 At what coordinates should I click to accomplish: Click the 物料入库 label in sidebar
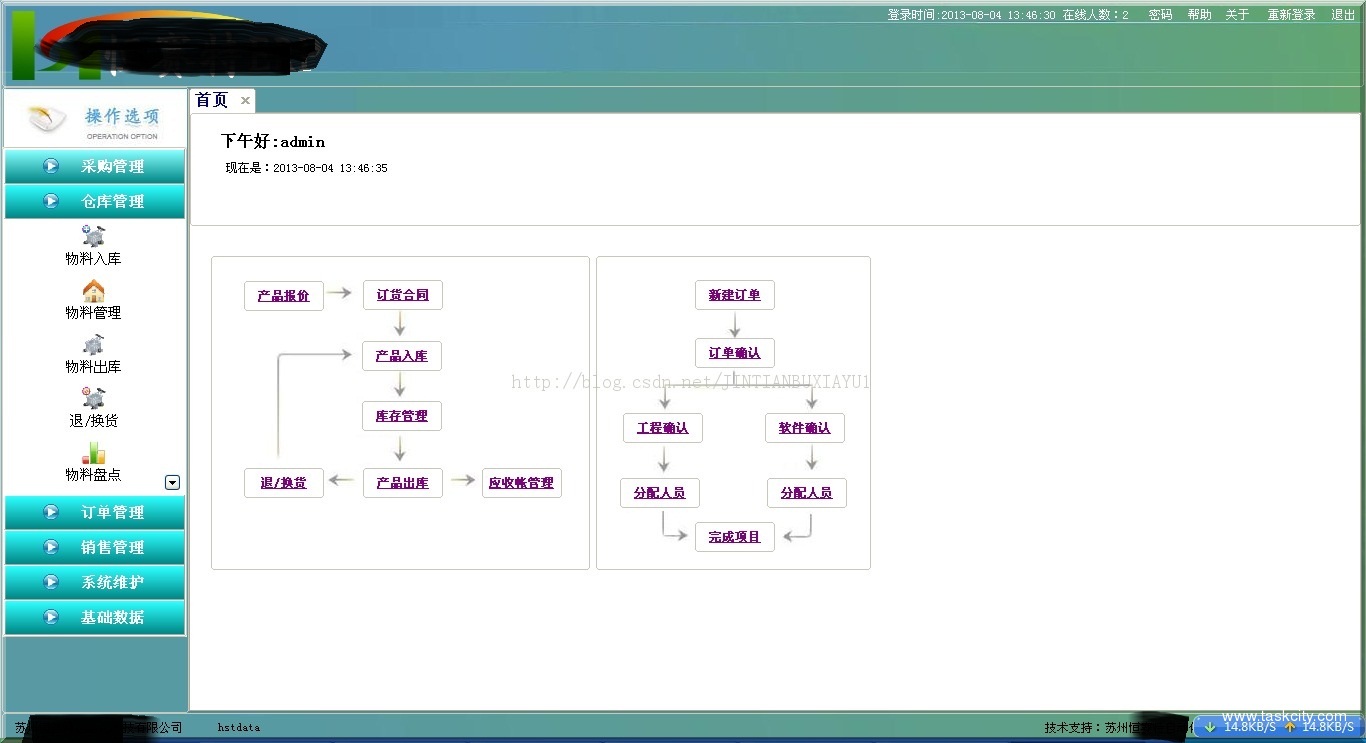pos(93,259)
